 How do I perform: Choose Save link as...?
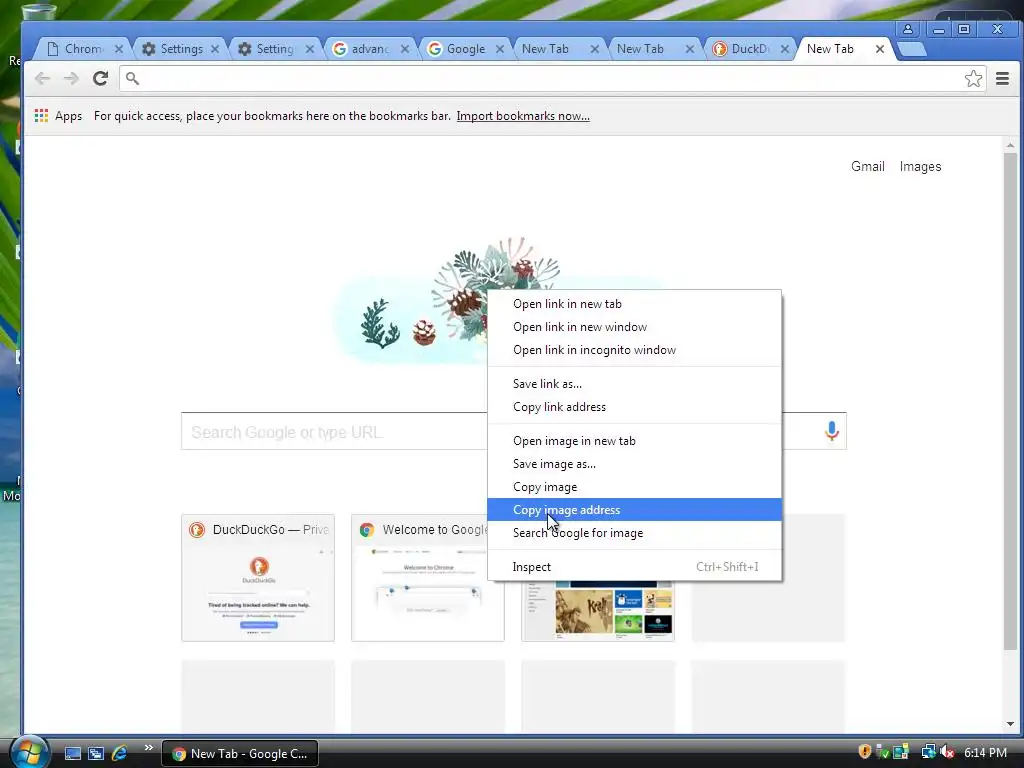[x=634, y=384]
